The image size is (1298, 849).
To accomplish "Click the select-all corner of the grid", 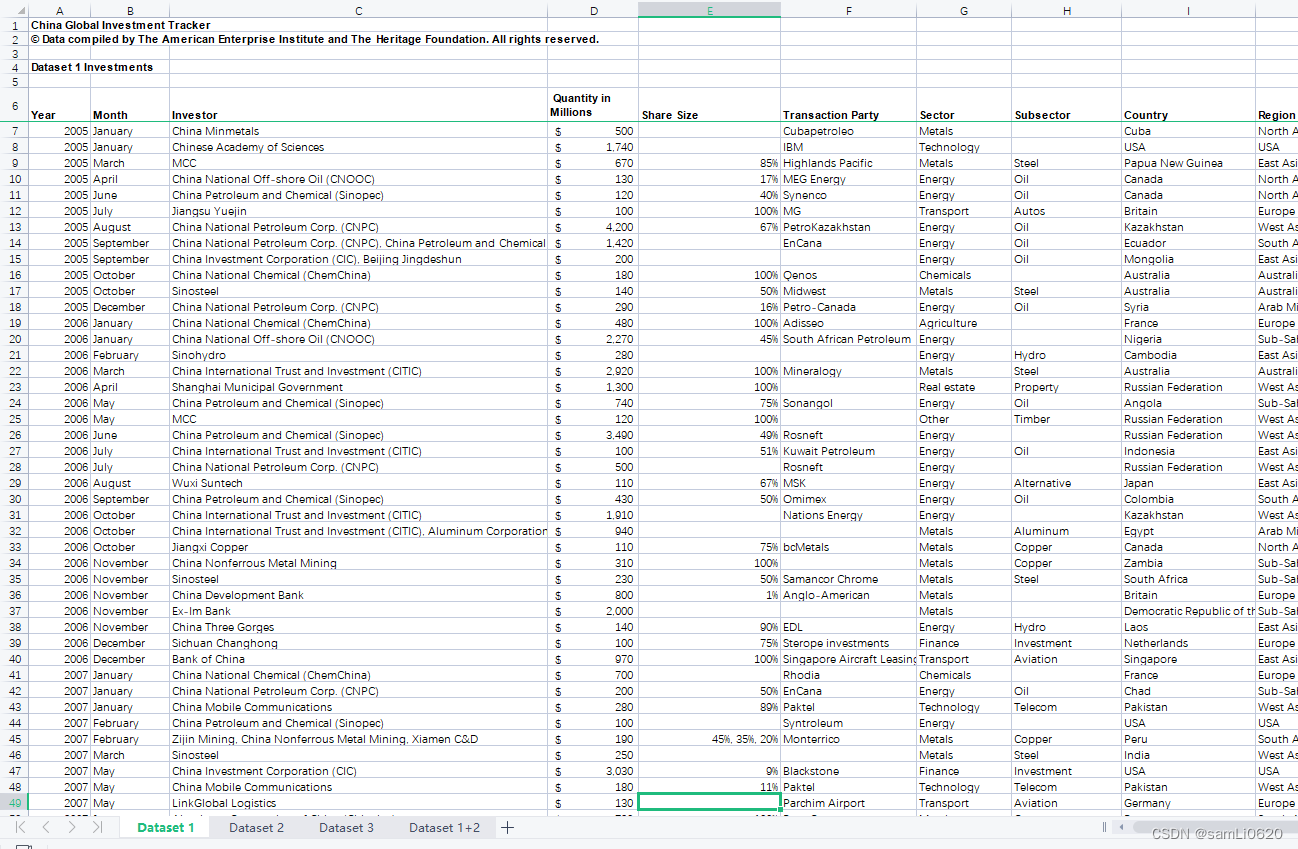I will click(x=14, y=10).
